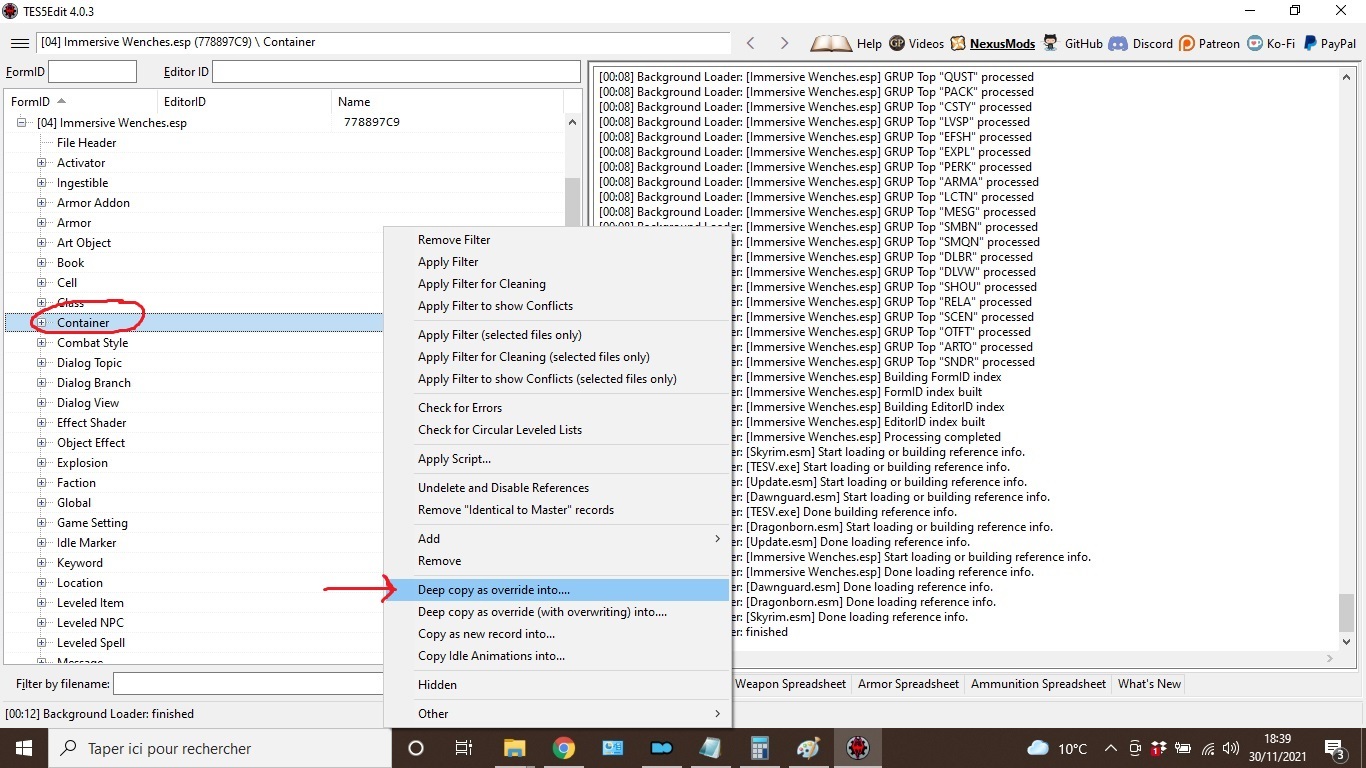Select Check for Errors

tap(558, 408)
